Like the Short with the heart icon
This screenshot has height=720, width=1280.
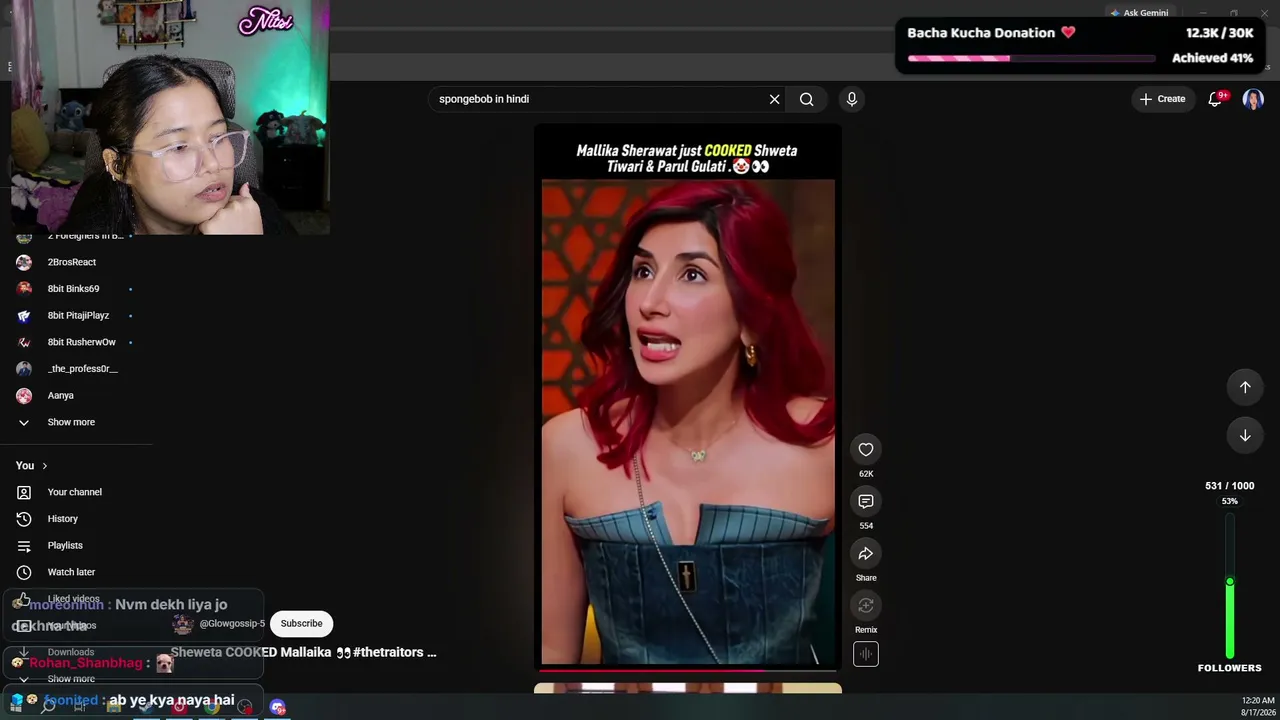point(866,450)
